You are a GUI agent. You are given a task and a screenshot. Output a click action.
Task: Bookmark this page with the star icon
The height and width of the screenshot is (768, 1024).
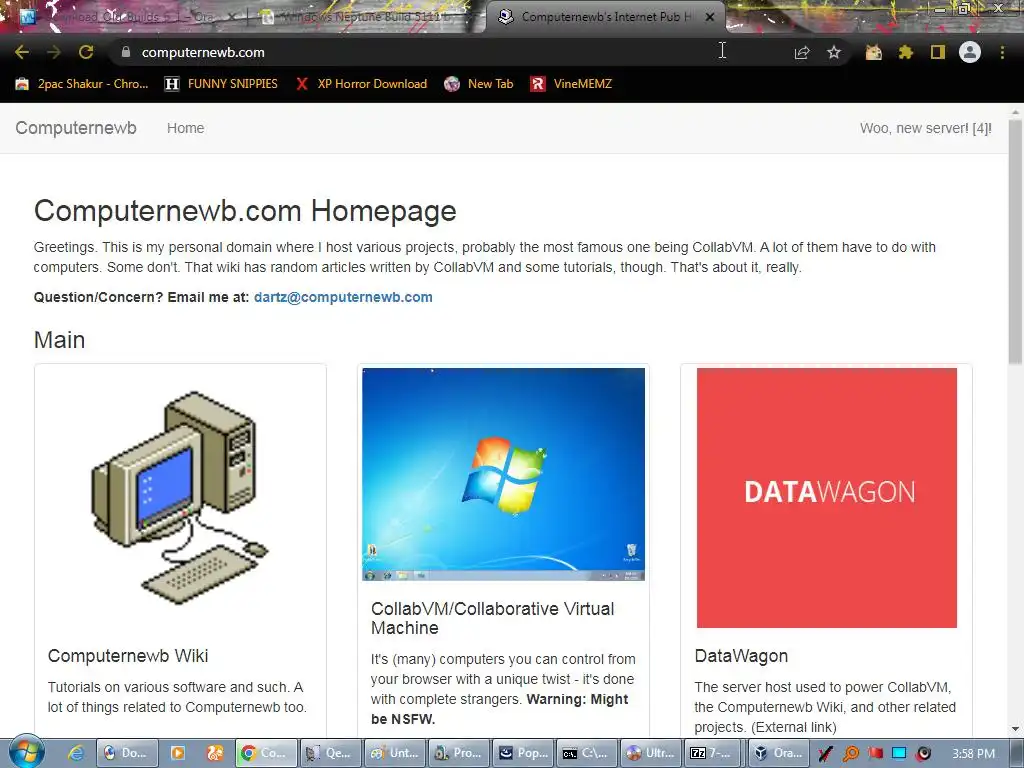tap(834, 52)
